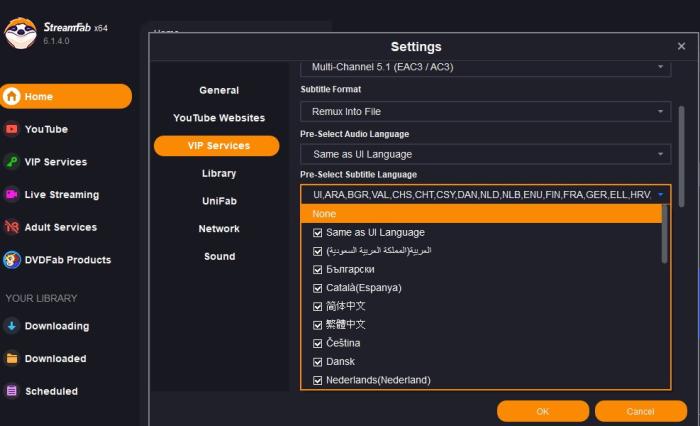
Task: Open the Live Streaming camera icon
Action: point(12,194)
